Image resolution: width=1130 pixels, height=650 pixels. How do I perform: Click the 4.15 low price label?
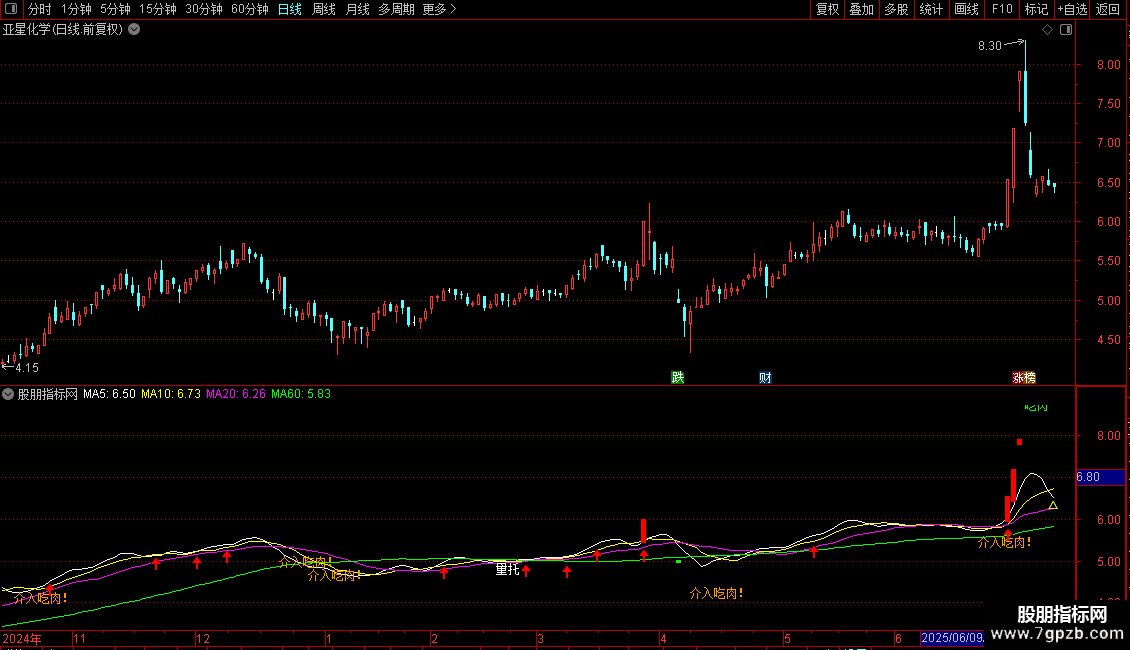27,368
